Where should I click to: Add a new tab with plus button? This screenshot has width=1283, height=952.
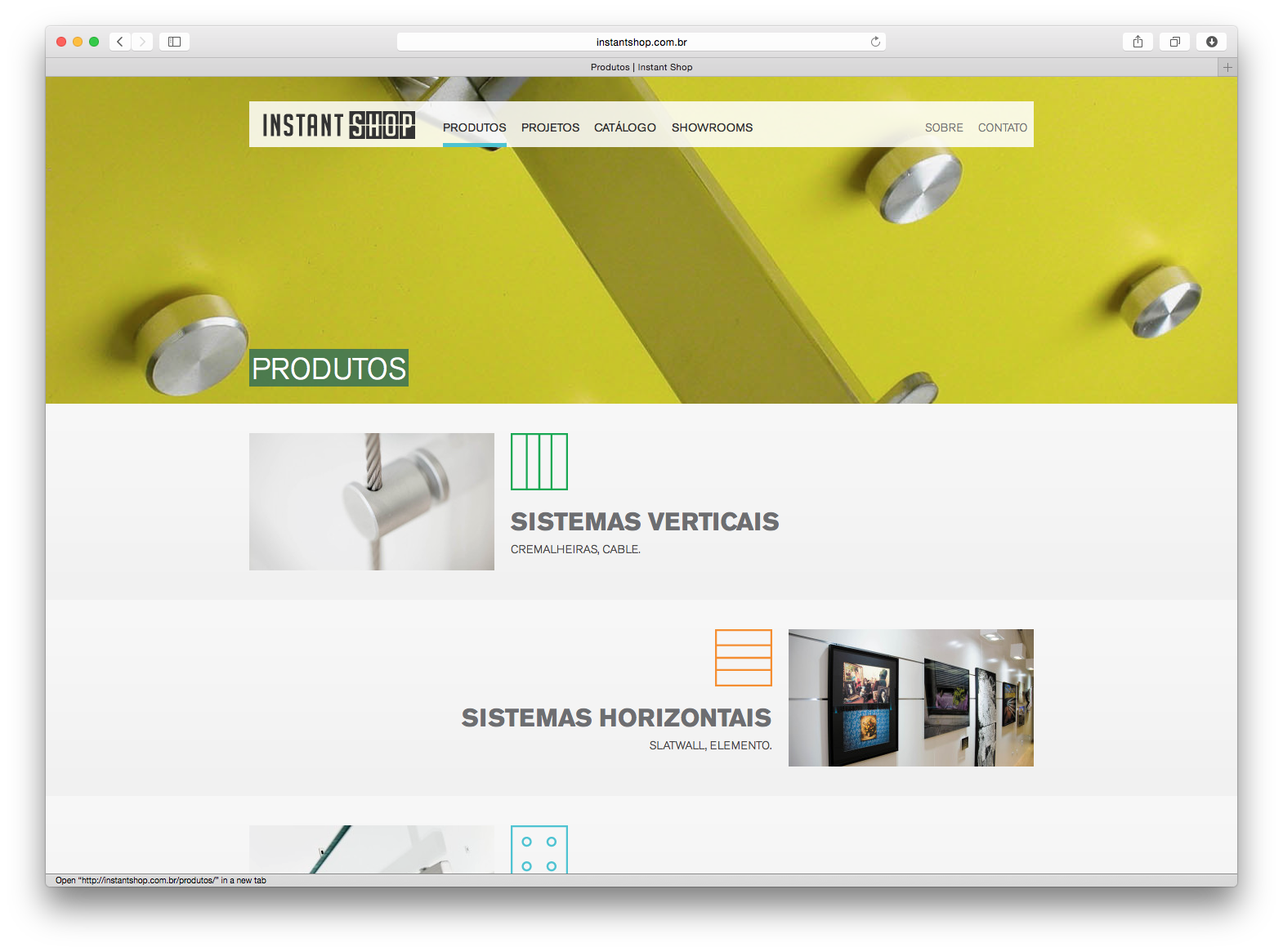1227,67
